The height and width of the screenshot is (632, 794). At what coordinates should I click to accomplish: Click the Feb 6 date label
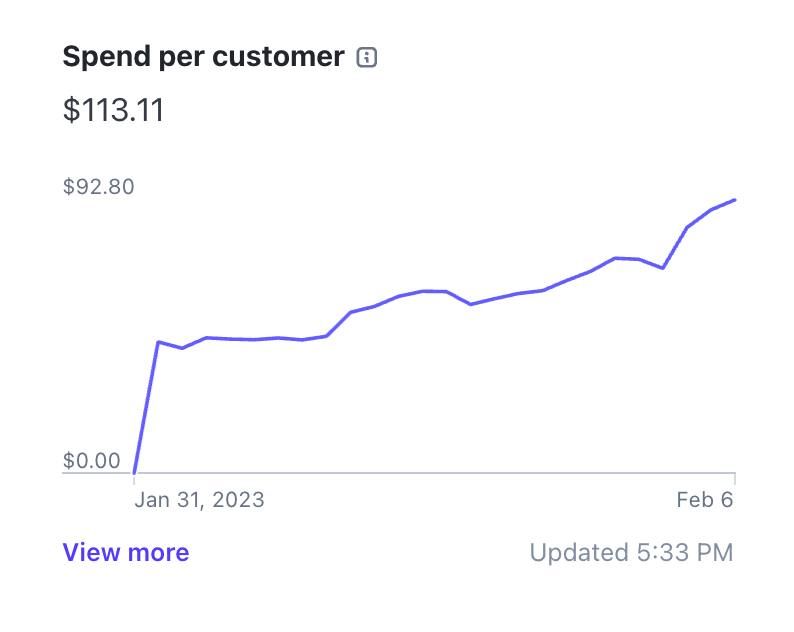(x=704, y=499)
